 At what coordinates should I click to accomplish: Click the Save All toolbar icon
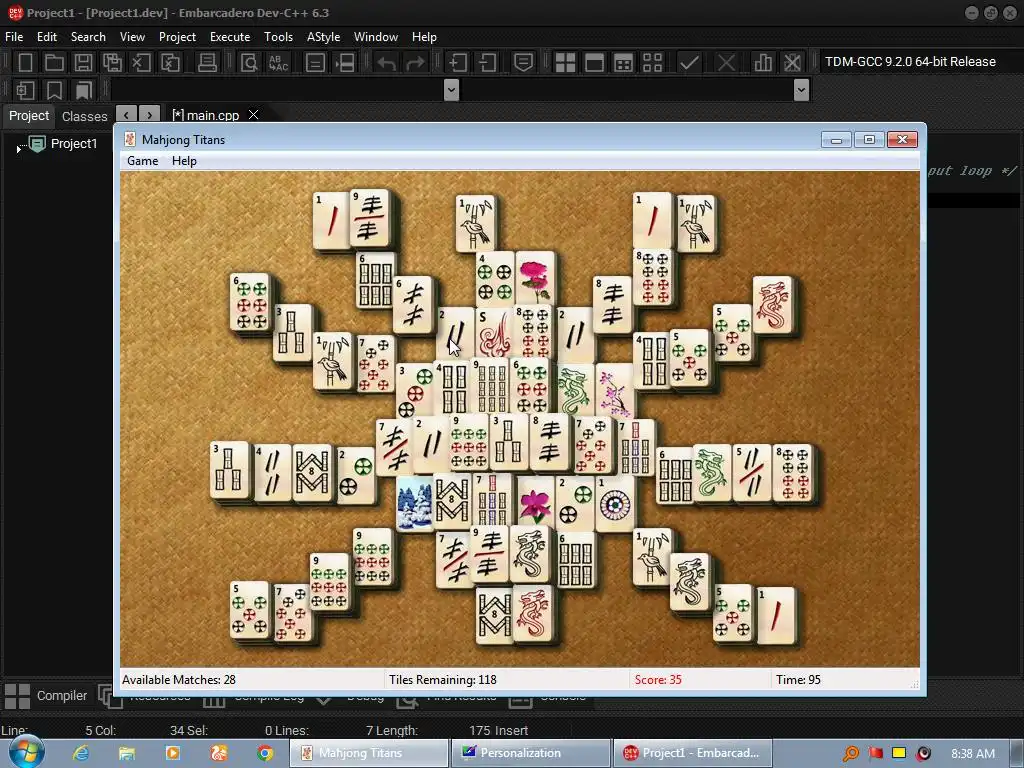[112, 63]
